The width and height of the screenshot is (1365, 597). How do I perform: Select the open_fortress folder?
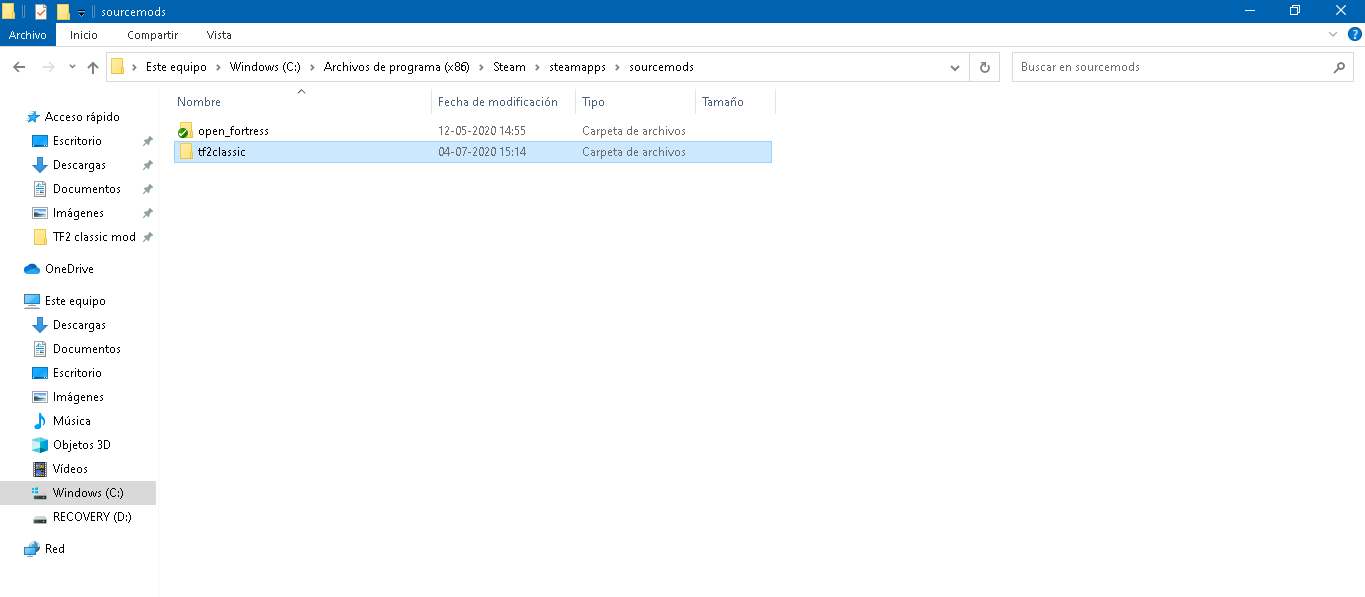pyautogui.click(x=473, y=131)
